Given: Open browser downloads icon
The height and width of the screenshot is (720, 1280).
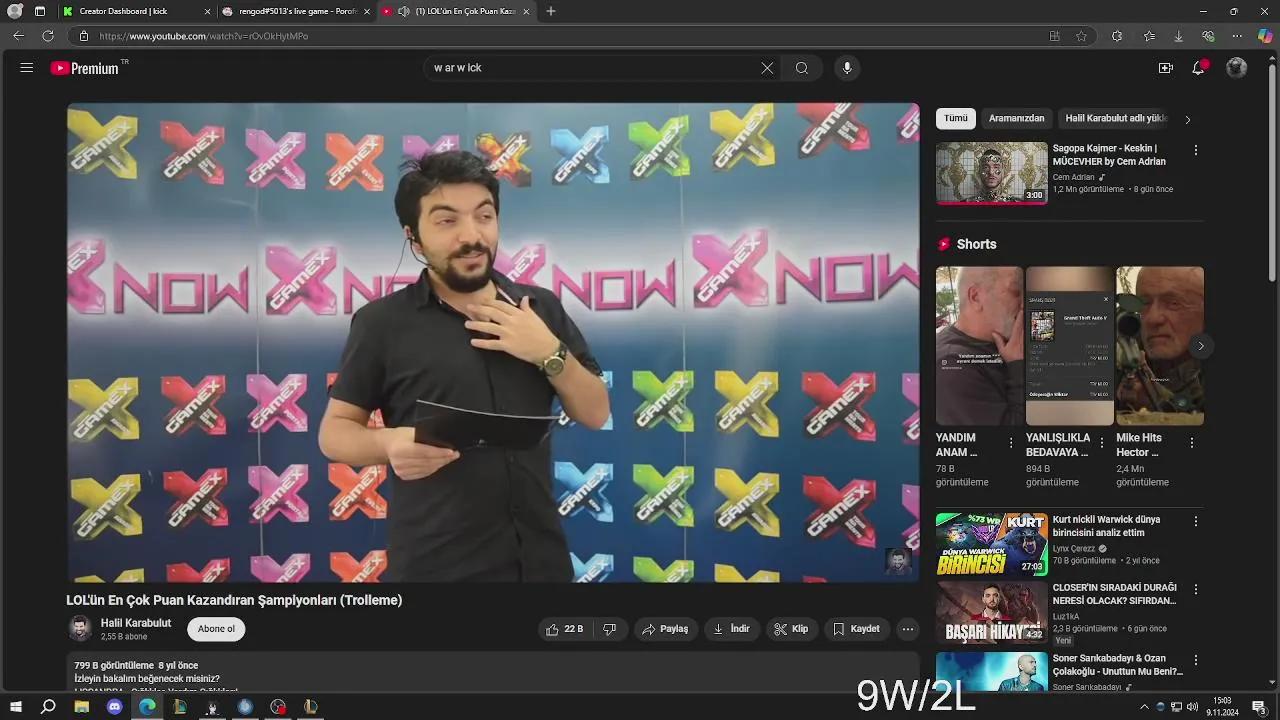Looking at the screenshot, I should [1178, 36].
